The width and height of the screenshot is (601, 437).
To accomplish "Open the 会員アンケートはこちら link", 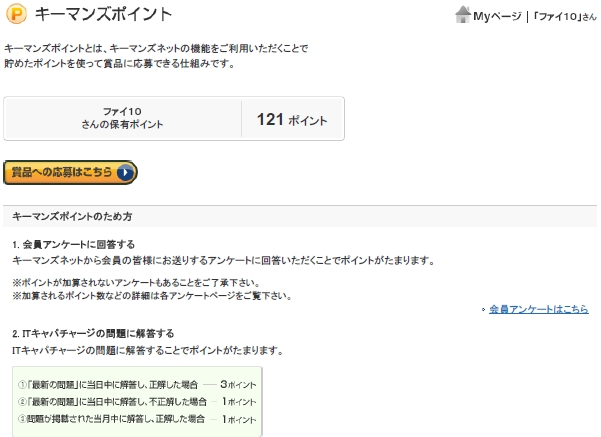I will pyautogui.click(x=538, y=310).
